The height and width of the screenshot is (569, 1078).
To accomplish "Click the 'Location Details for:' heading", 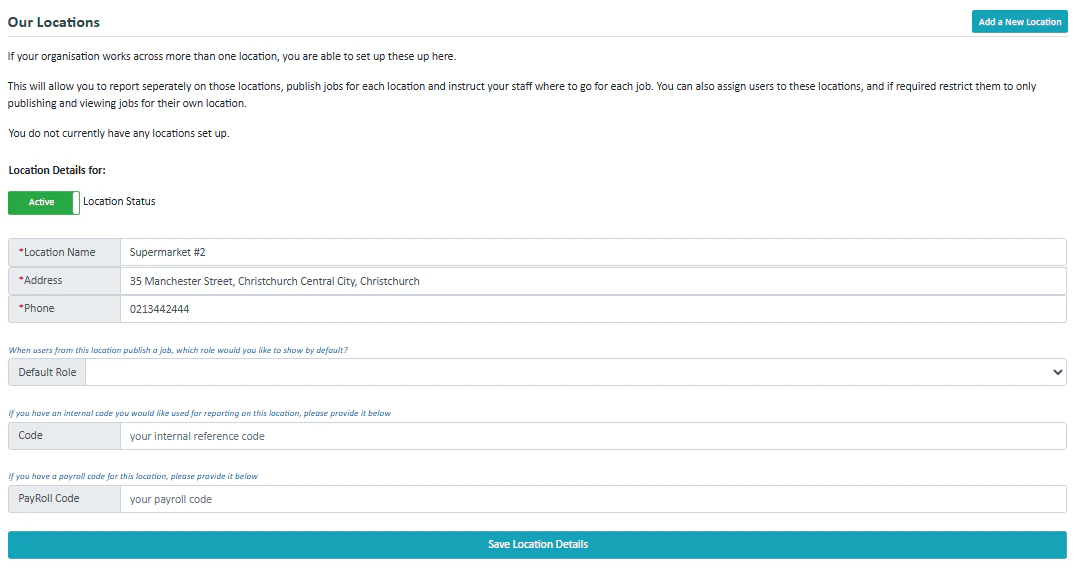I will (x=57, y=170).
